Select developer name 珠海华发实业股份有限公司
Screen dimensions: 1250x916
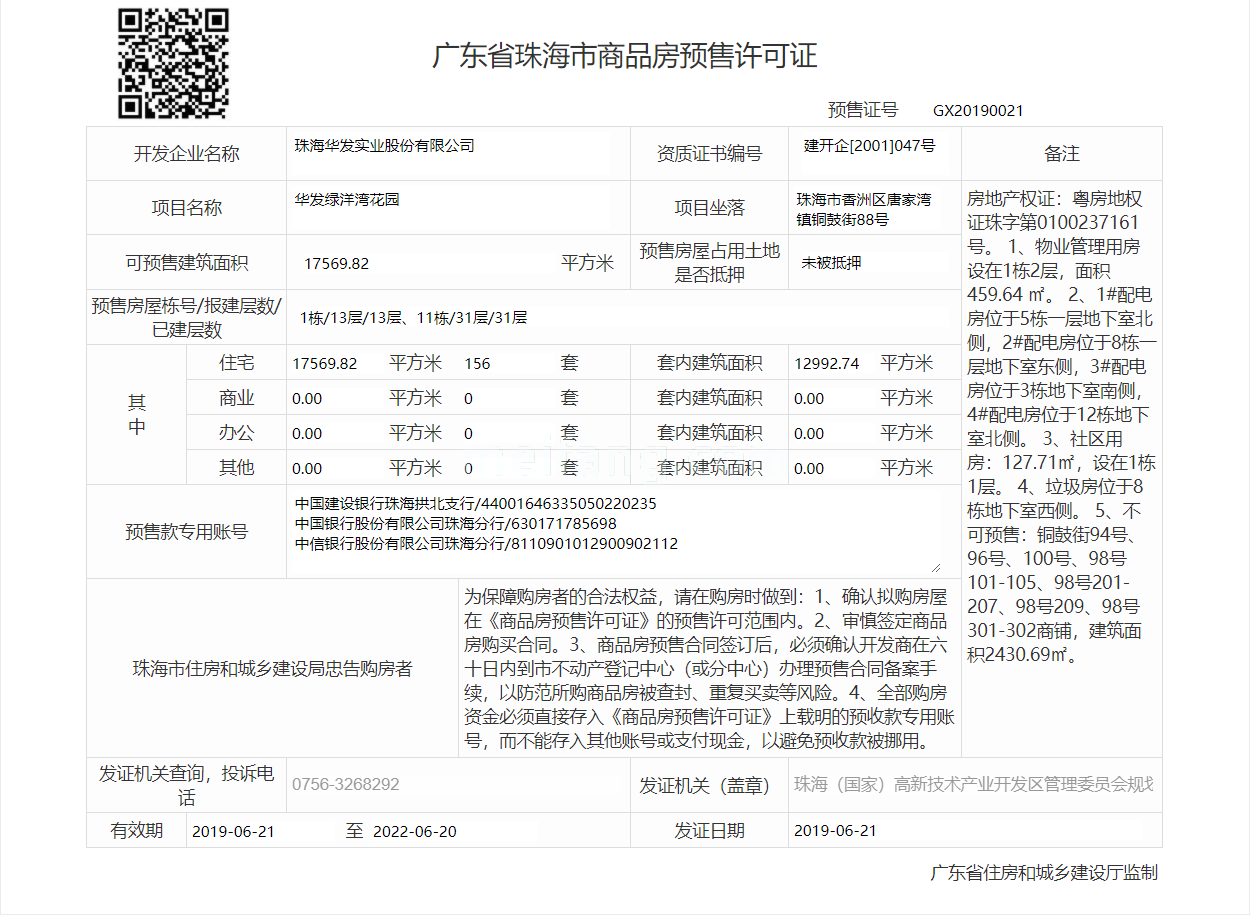tap(384, 146)
